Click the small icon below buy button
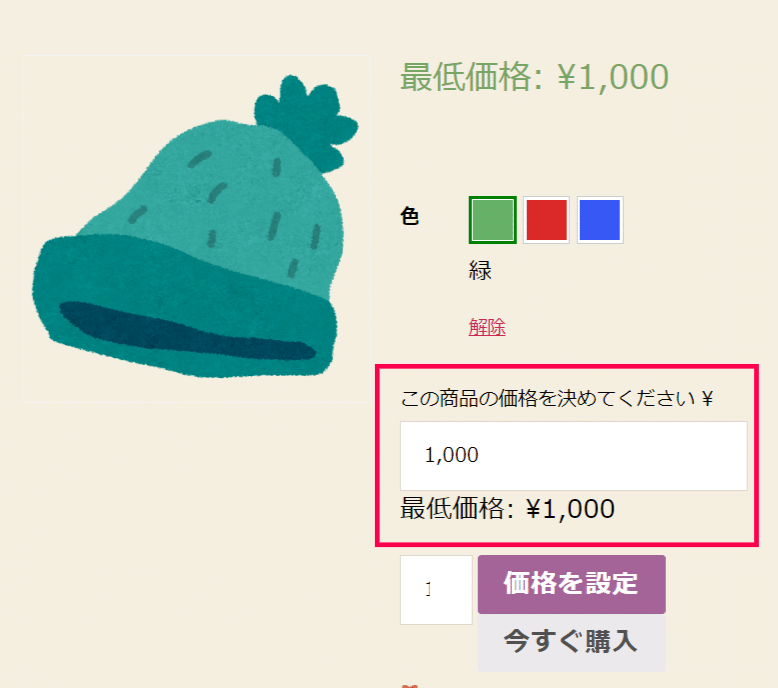778x688 pixels. tap(409, 686)
